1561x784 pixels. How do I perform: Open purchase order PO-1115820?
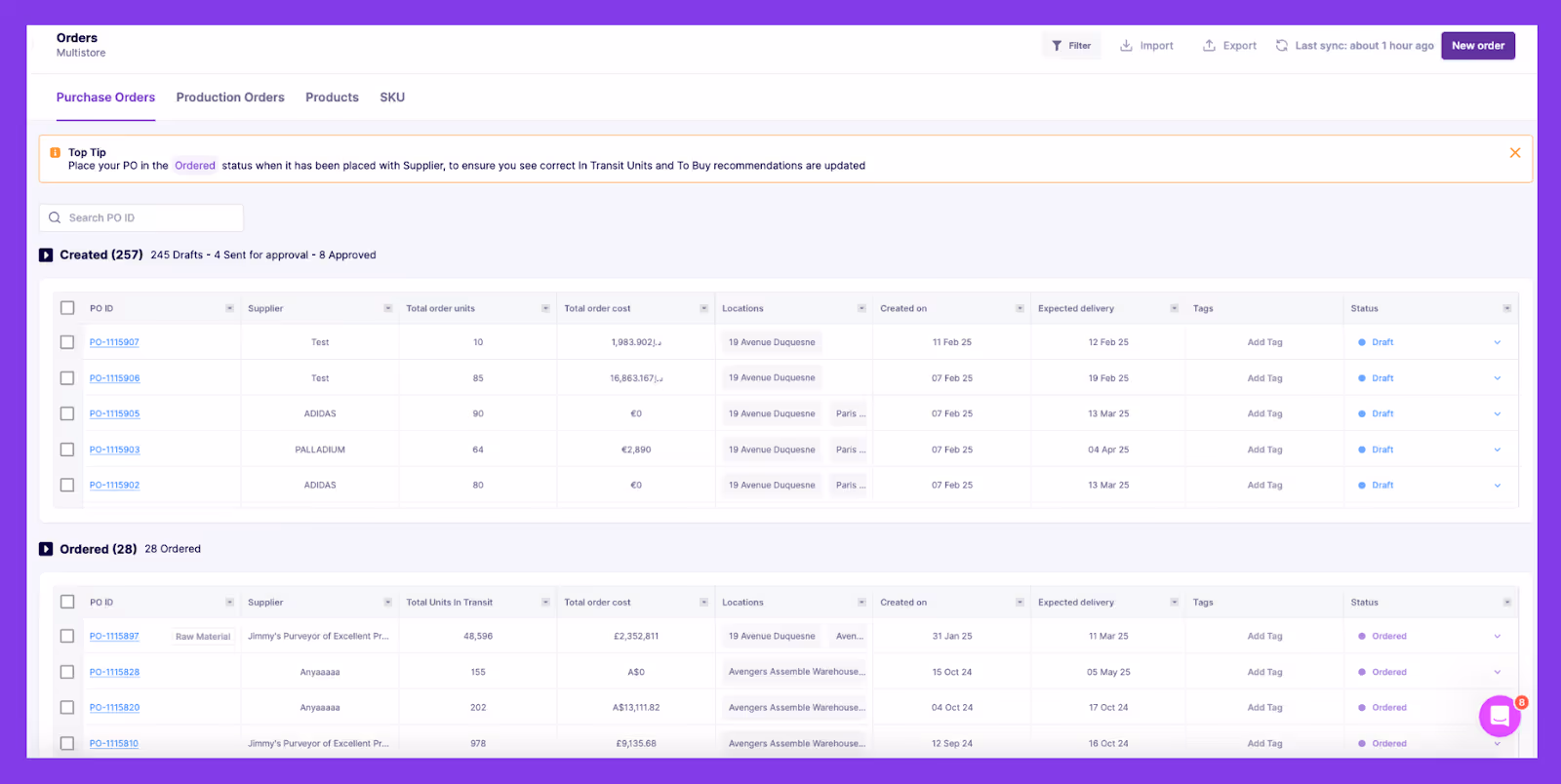pos(114,708)
